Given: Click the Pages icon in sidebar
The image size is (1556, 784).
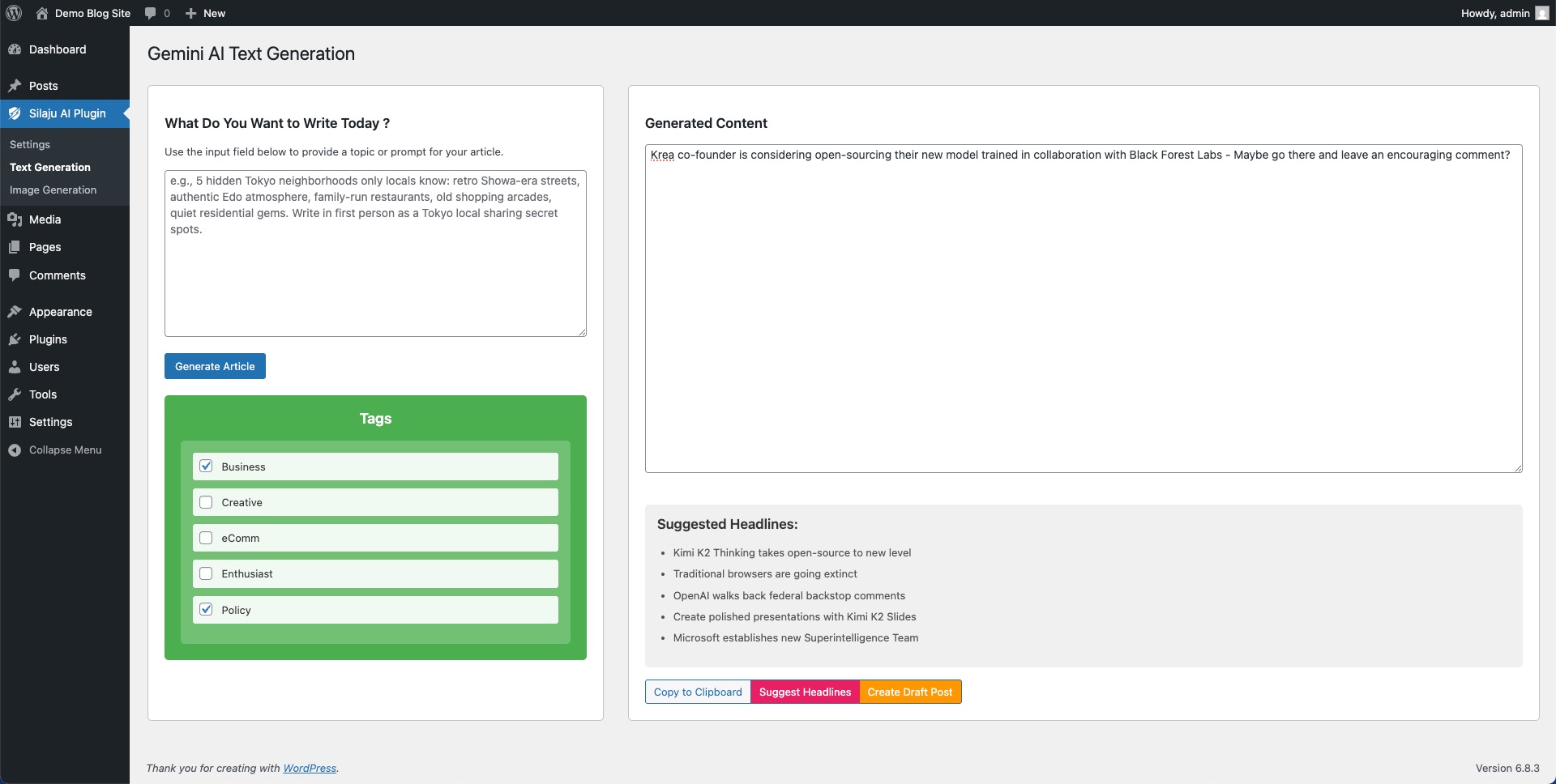Looking at the screenshot, I should pos(15,247).
